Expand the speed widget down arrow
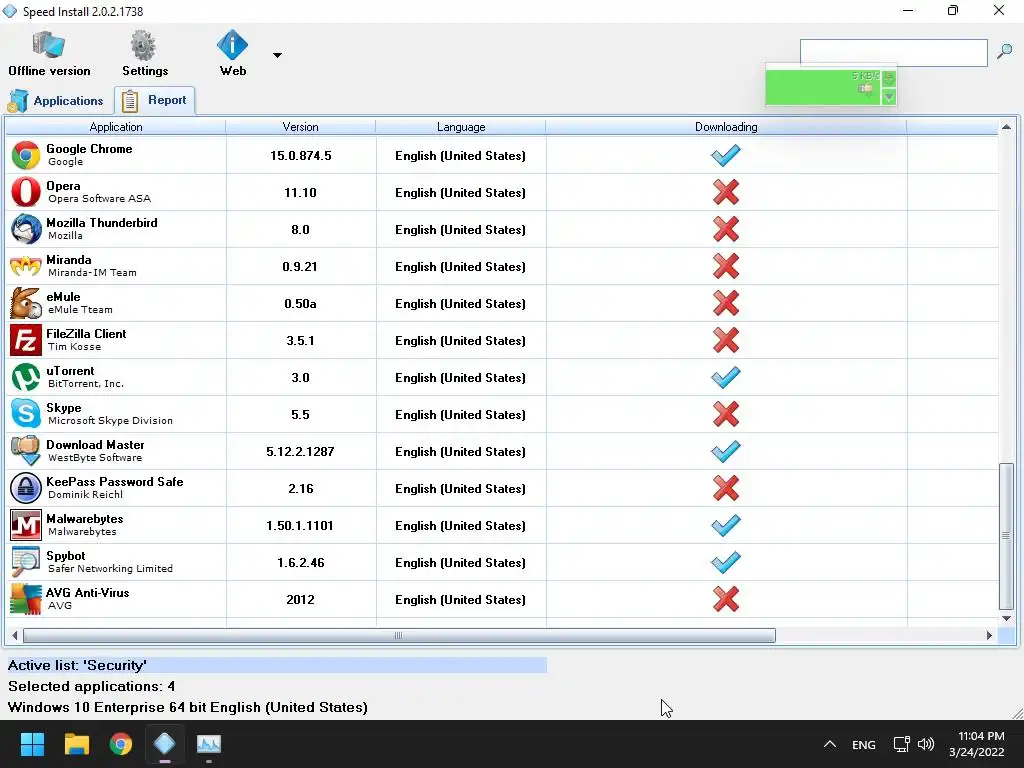 point(888,97)
